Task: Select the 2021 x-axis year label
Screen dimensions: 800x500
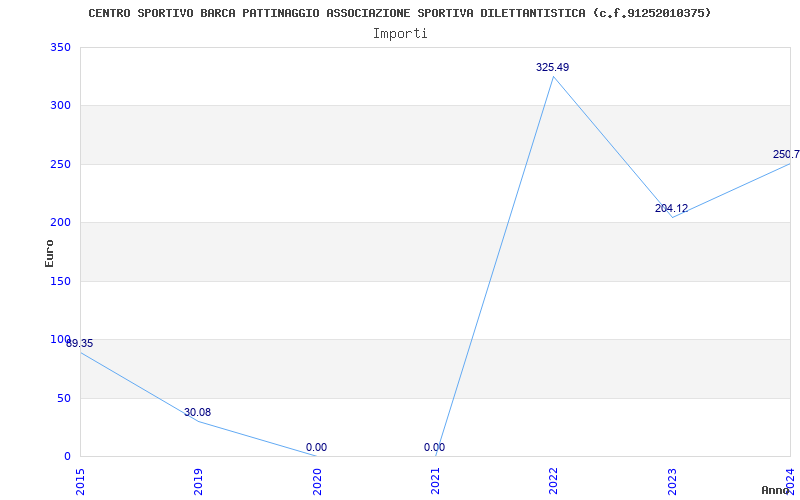Action: 435,481
